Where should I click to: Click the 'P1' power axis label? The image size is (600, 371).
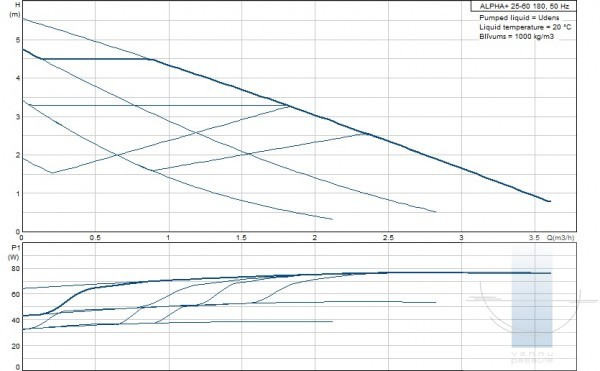15,247
